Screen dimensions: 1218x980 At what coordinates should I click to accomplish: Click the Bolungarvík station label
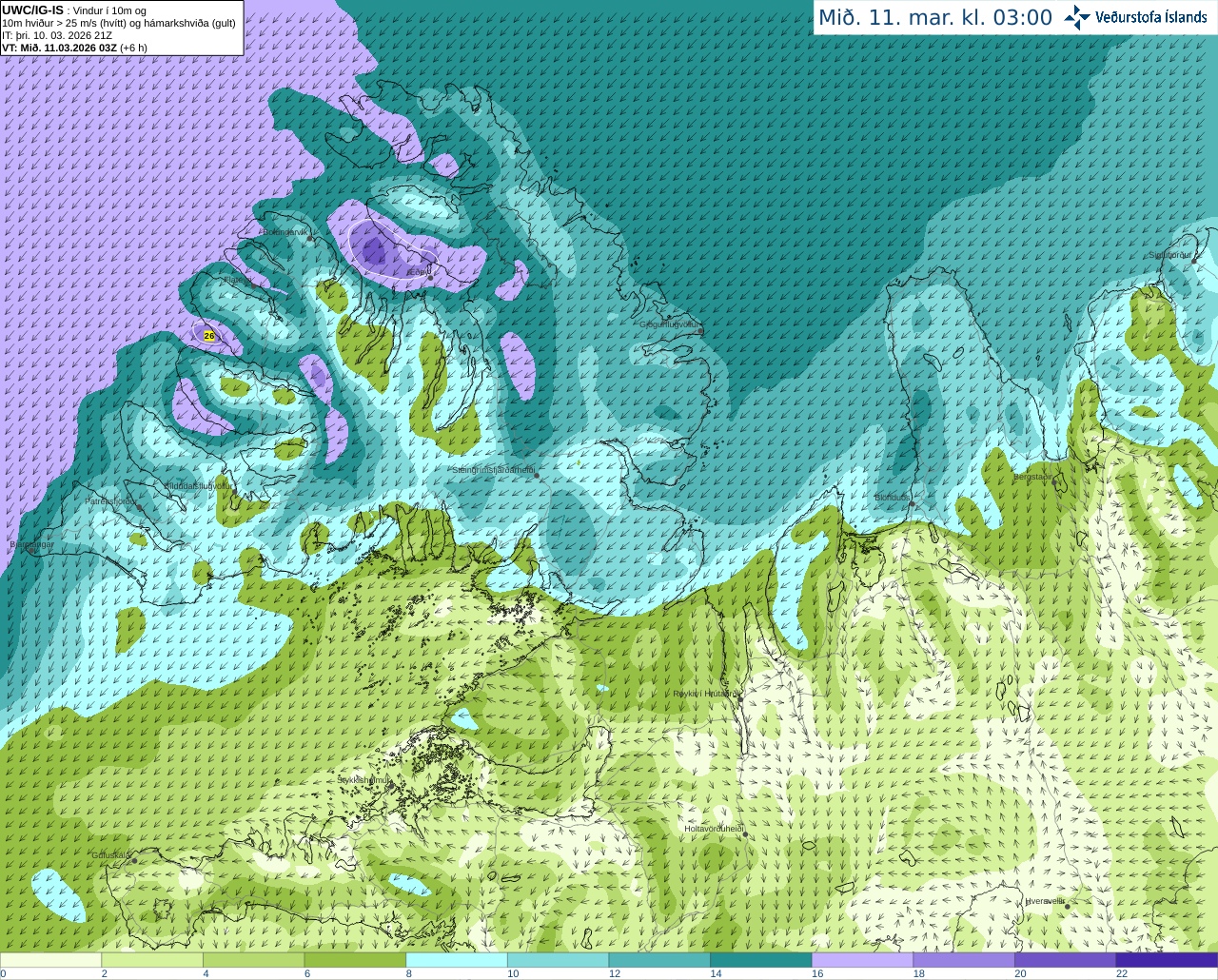coord(285,232)
